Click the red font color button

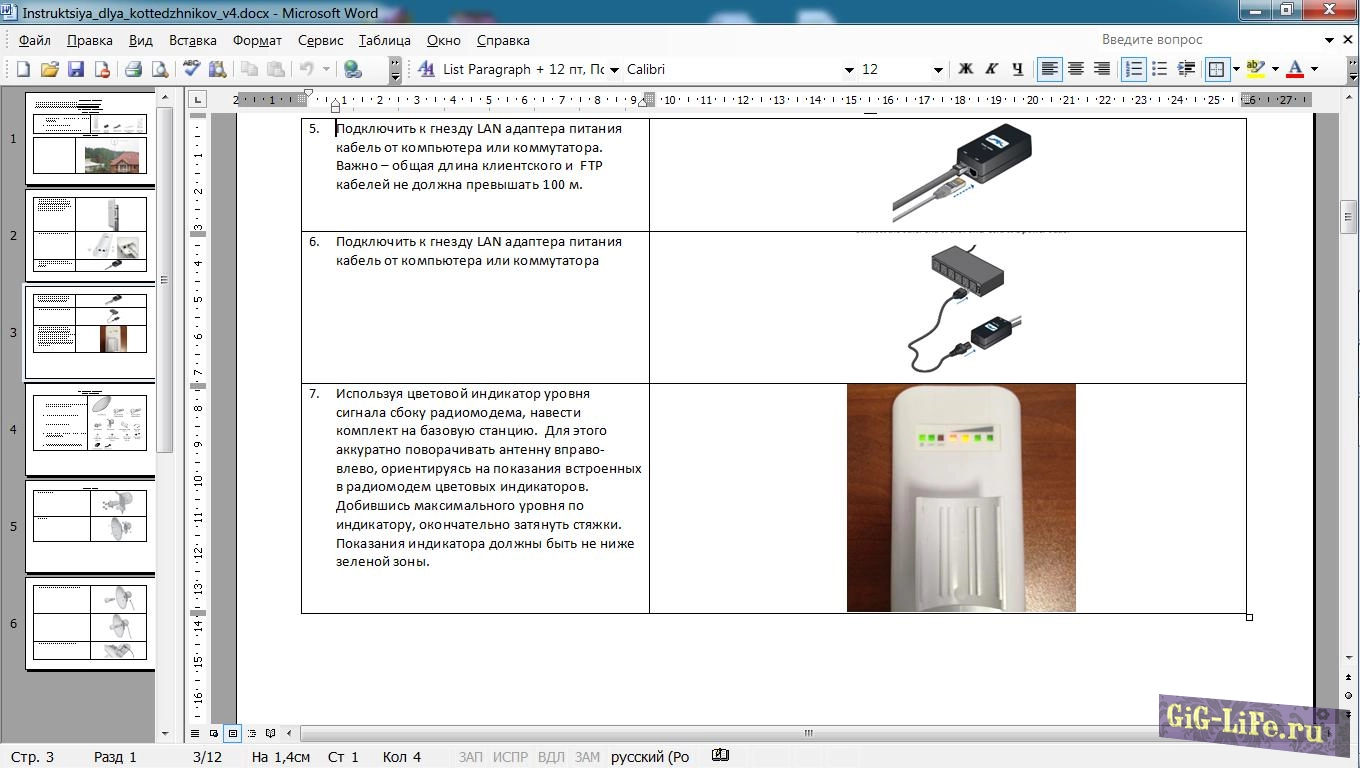click(x=1295, y=69)
